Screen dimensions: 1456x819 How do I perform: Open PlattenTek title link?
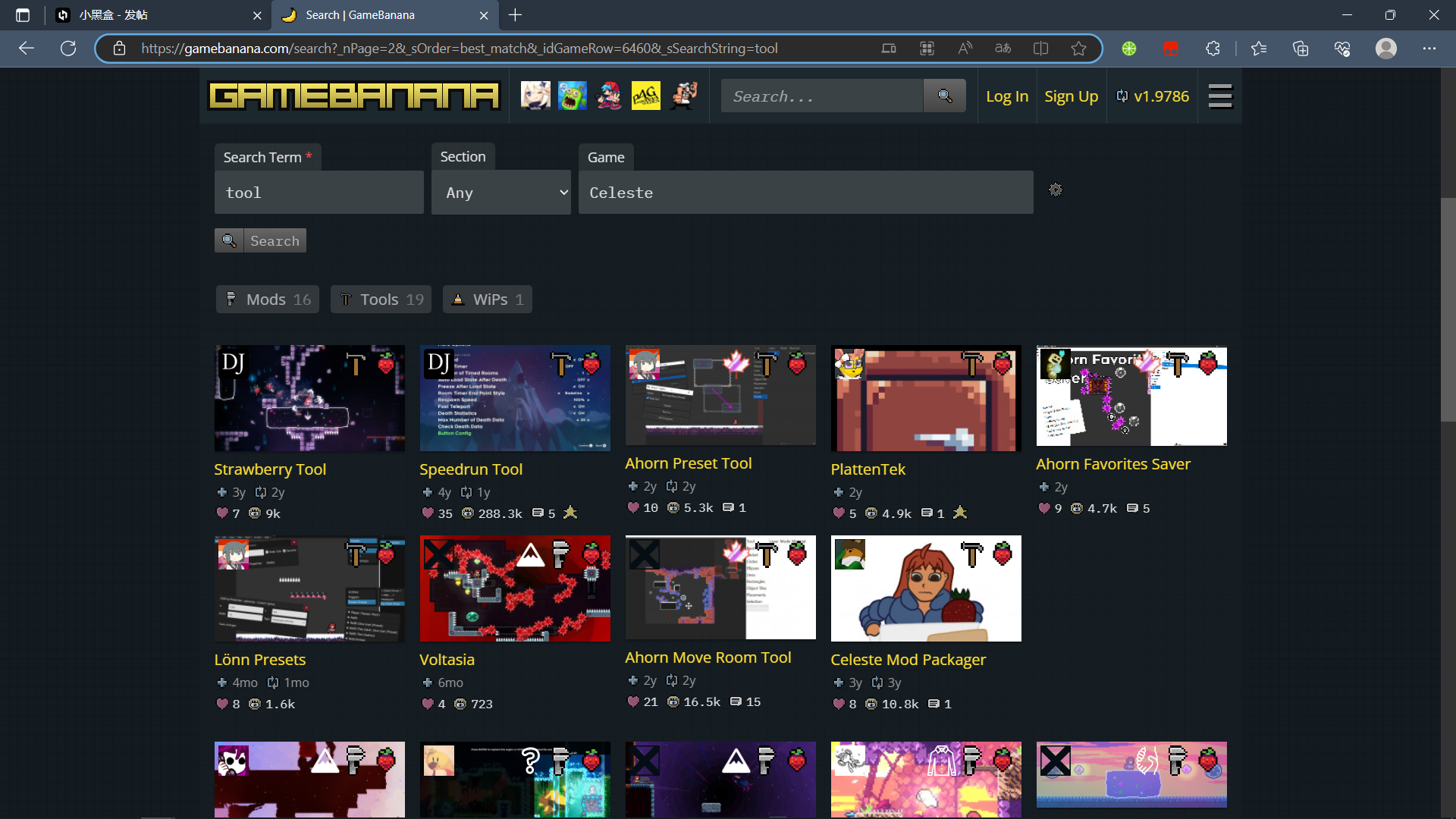[868, 469]
